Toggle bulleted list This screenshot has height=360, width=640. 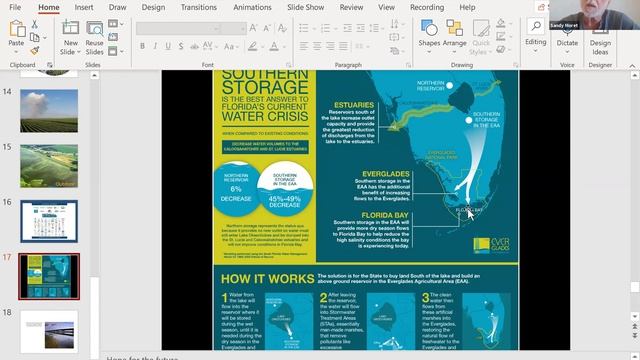(x=304, y=28)
